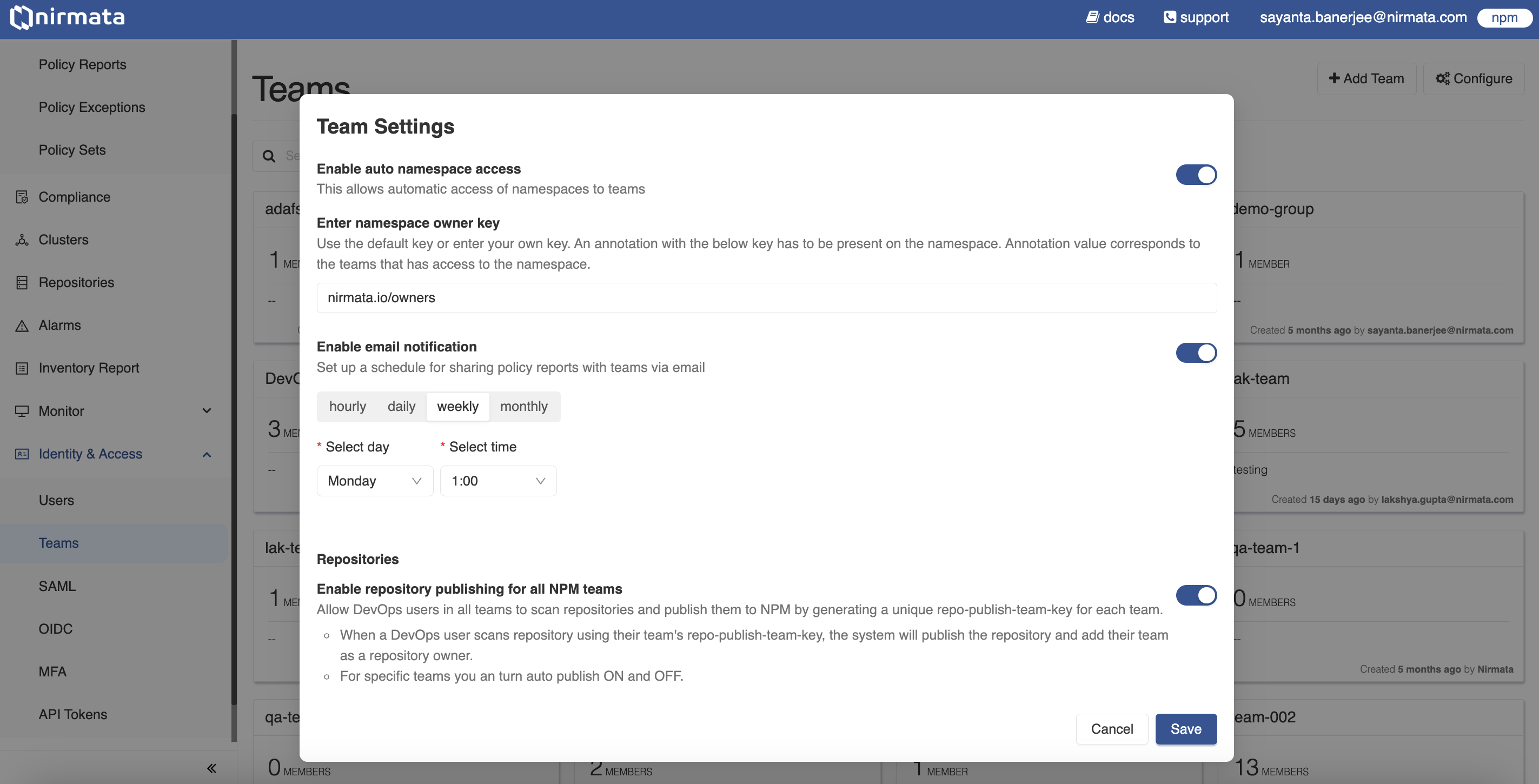This screenshot has width=1539, height=784.
Task: Click the Compliance sidebar label
Action: coord(75,197)
